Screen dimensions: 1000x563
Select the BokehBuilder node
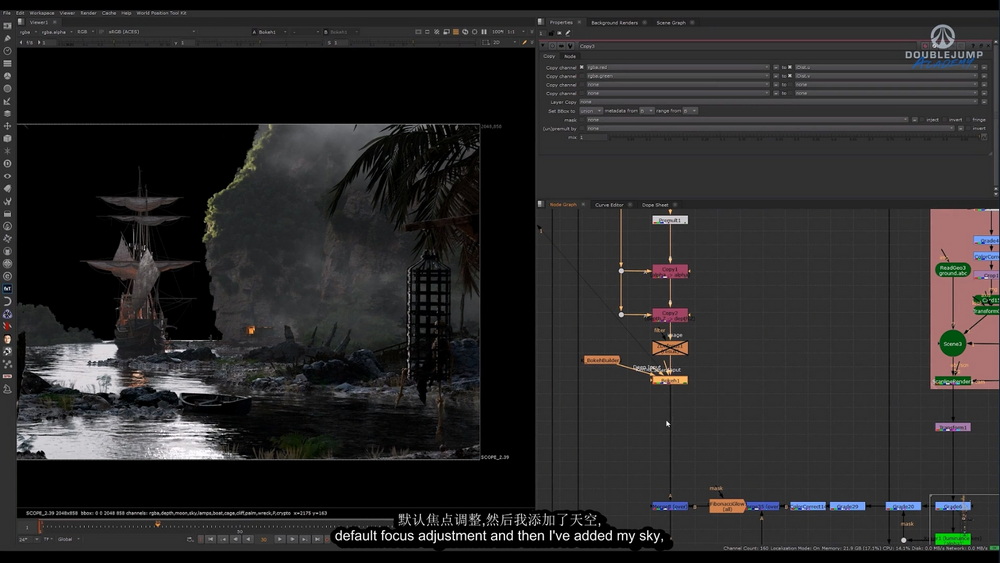pyautogui.click(x=602, y=360)
